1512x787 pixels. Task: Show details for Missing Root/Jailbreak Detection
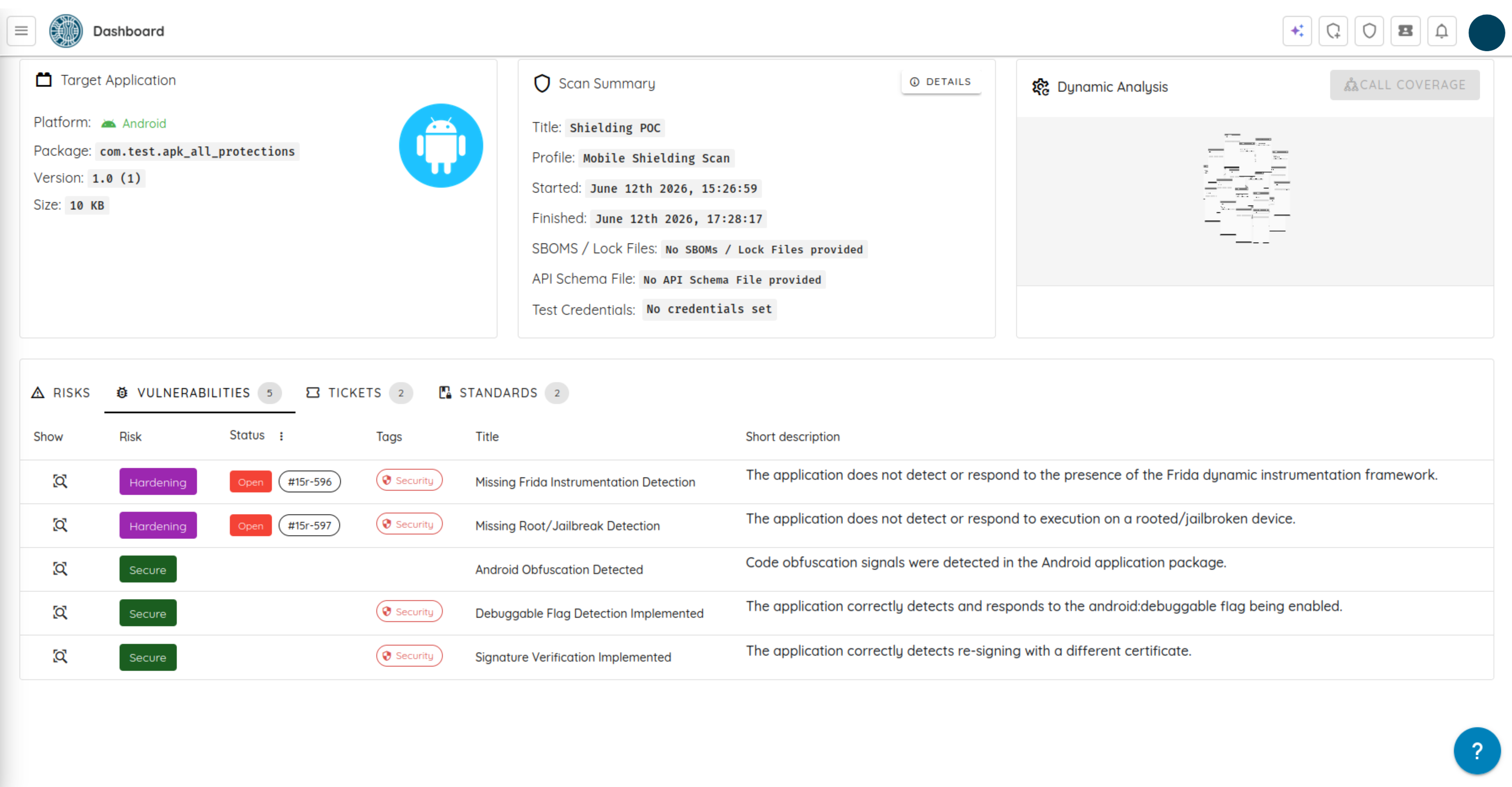pos(60,525)
